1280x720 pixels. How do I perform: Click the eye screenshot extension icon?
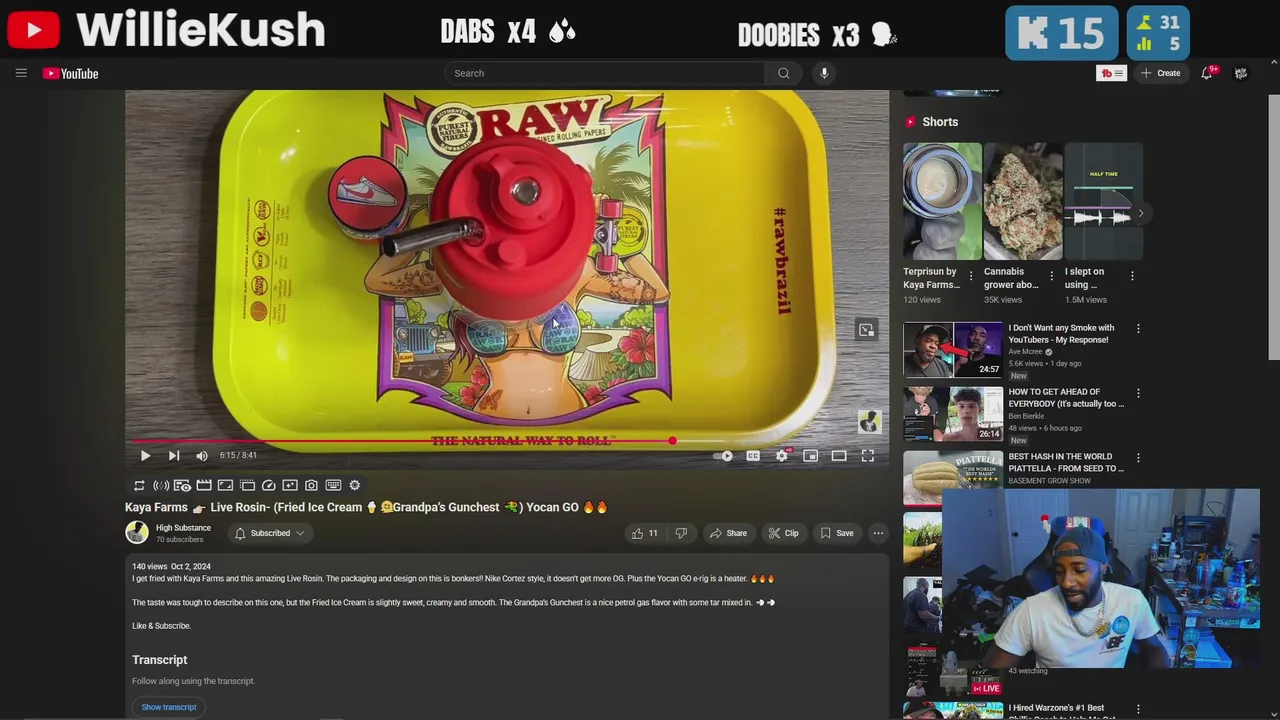pyautogui.click(x=182, y=485)
